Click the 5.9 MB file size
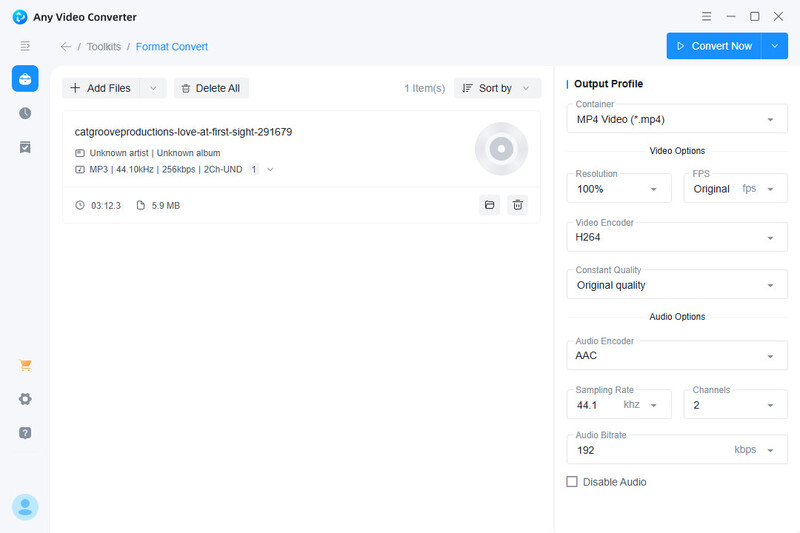 coord(165,206)
